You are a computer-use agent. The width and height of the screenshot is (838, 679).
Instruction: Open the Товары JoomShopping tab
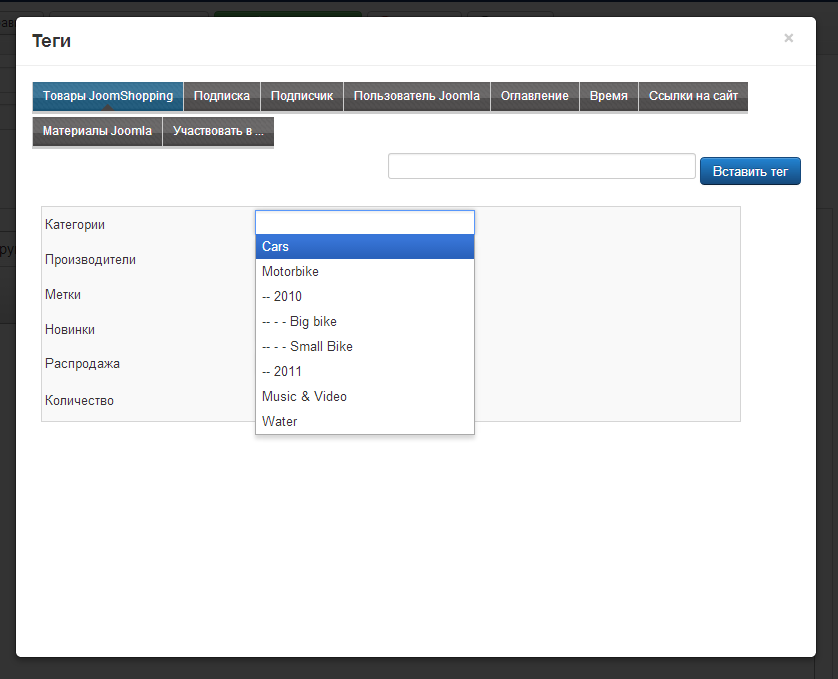pyautogui.click(x=108, y=96)
